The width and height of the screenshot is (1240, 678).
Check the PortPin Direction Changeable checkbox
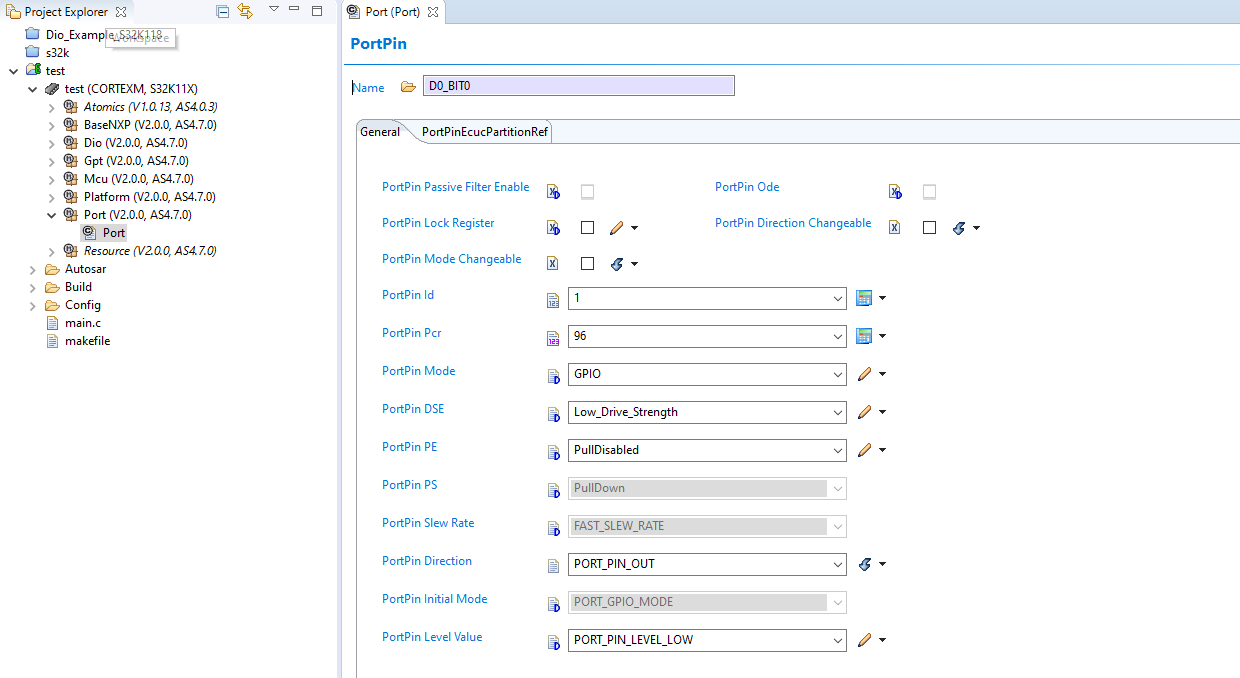coord(929,227)
